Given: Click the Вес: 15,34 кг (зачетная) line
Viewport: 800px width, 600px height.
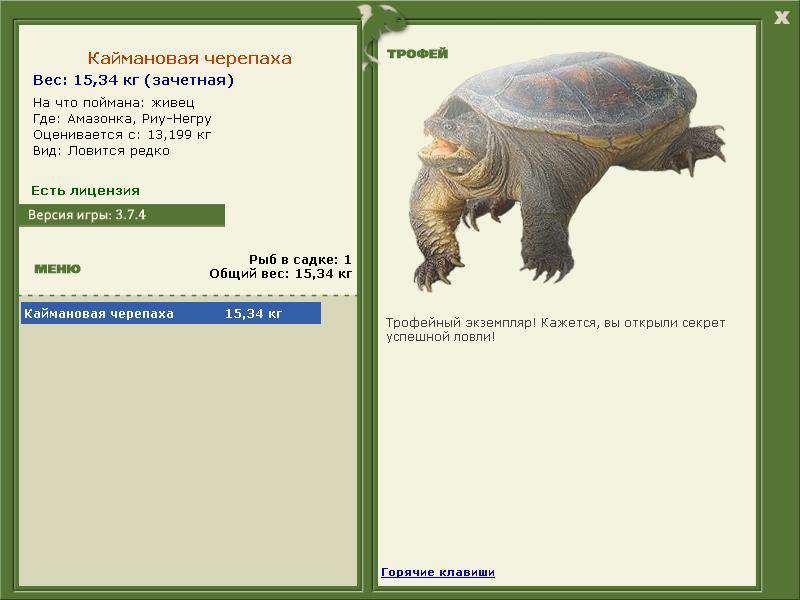Looking at the screenshot, I should click(133, 80).
